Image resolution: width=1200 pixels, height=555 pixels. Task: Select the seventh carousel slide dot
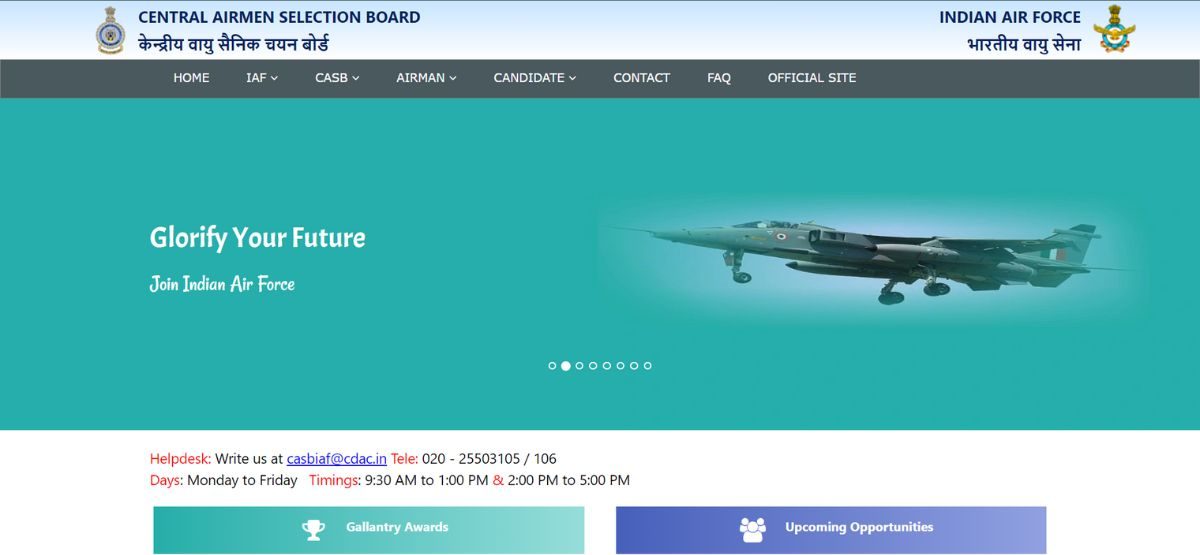coord(634,366)
